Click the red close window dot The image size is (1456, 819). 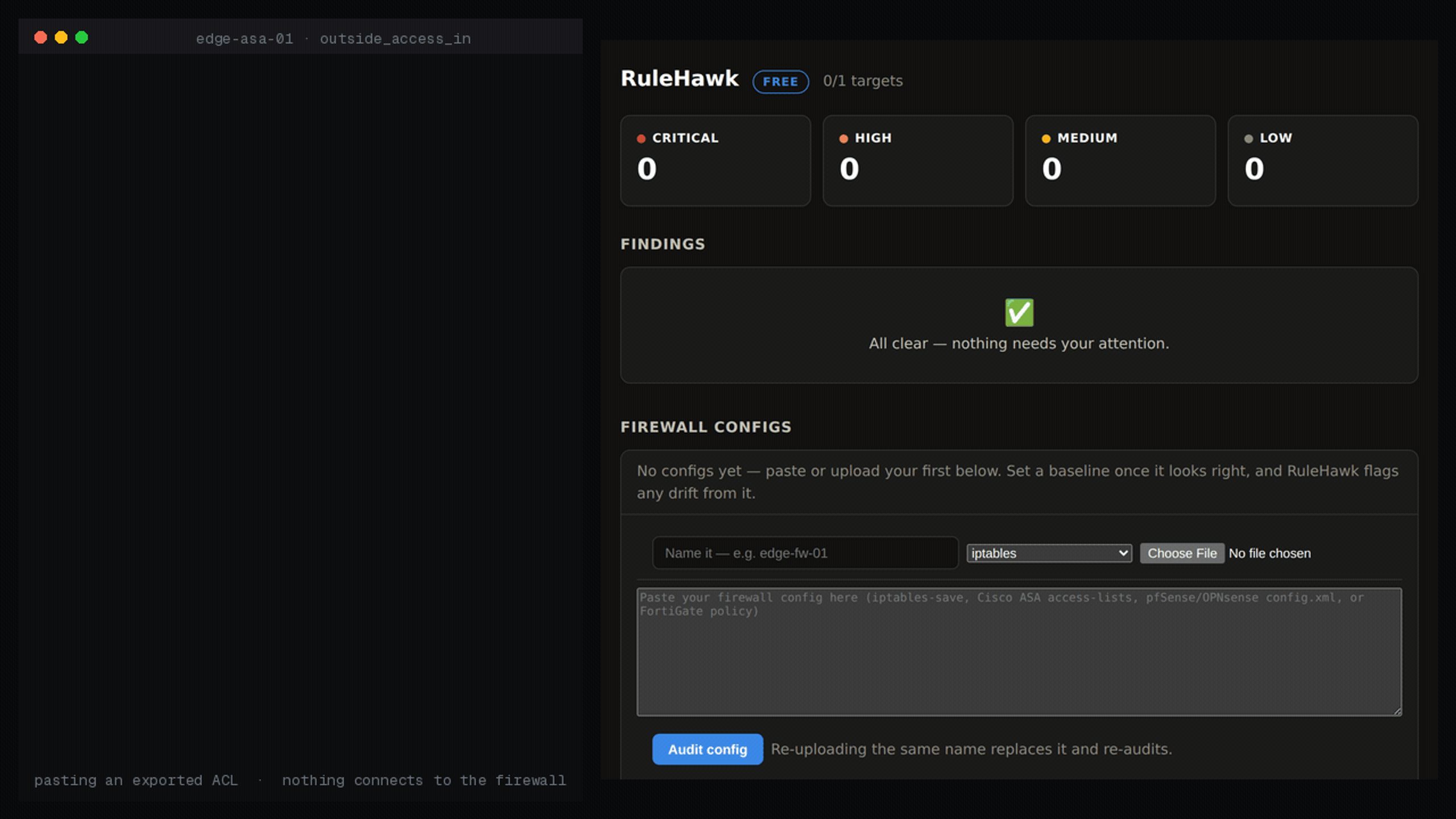(x=40, y=38)
